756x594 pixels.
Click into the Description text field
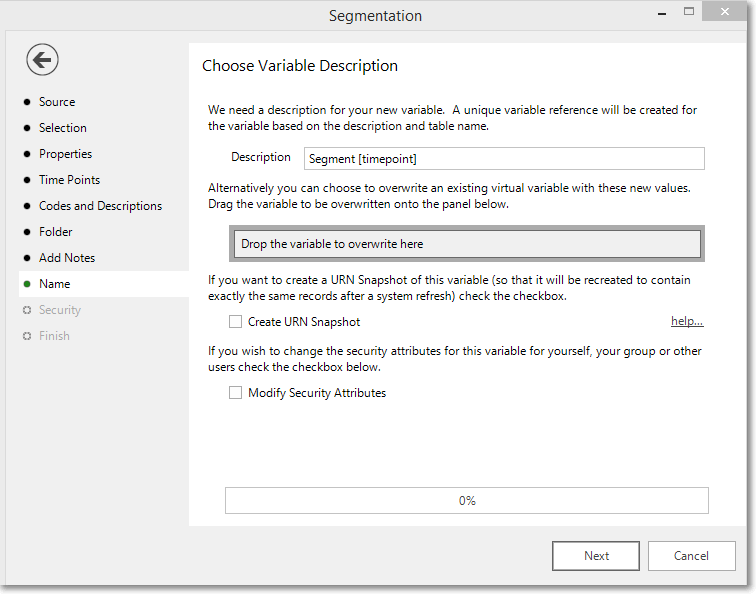click(x=504, y=159)
